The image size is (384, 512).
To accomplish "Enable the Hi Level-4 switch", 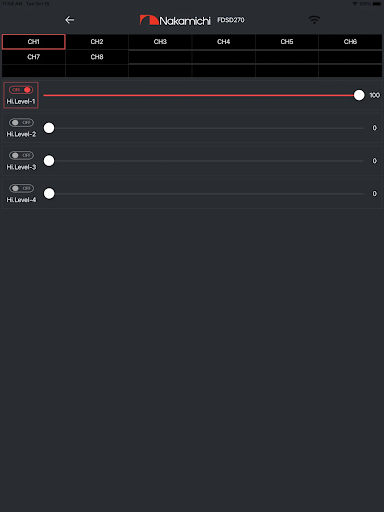I will point(21,188).
